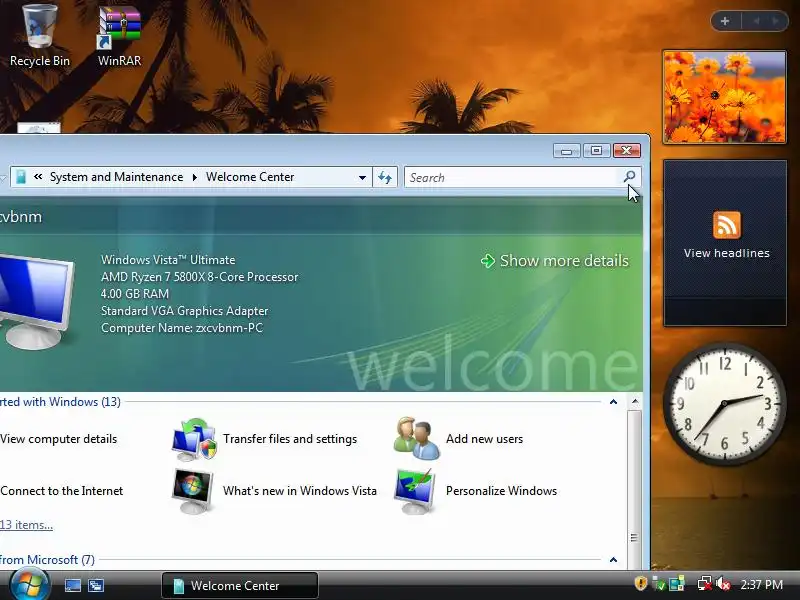Image resolution: width=800 pixels, height=600 pixels.
Task: Click the sidebar previous gadgets arrow
Action: (756, 21)
